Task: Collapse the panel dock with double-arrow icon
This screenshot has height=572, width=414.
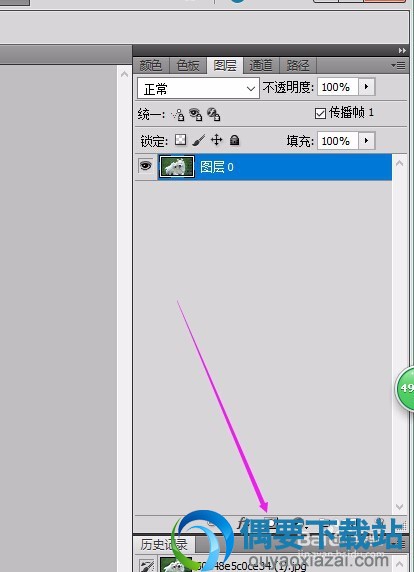Action: (402, 50)
